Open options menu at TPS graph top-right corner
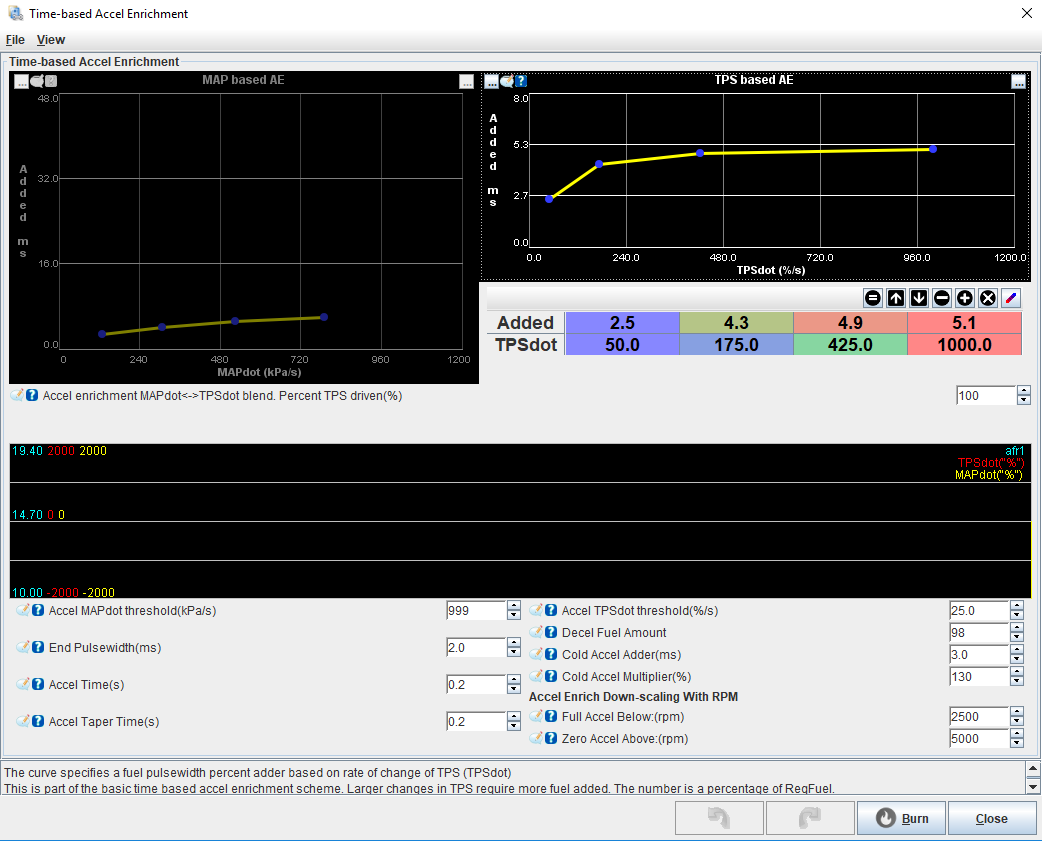The height and width of the screenshot is (841, 1042). pyautogui.click(x=1018, y=82)
